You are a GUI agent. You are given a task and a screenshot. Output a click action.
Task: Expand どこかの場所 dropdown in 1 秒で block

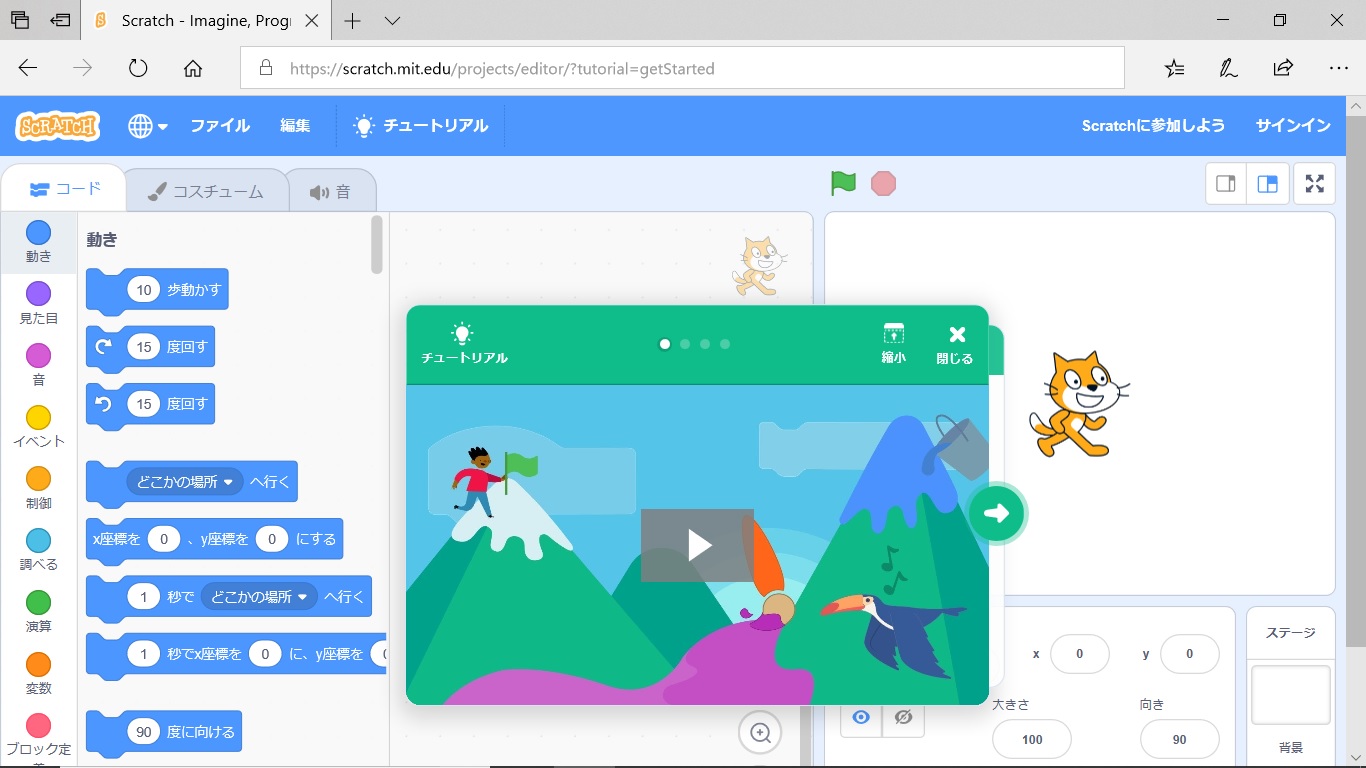click(259, 597)
